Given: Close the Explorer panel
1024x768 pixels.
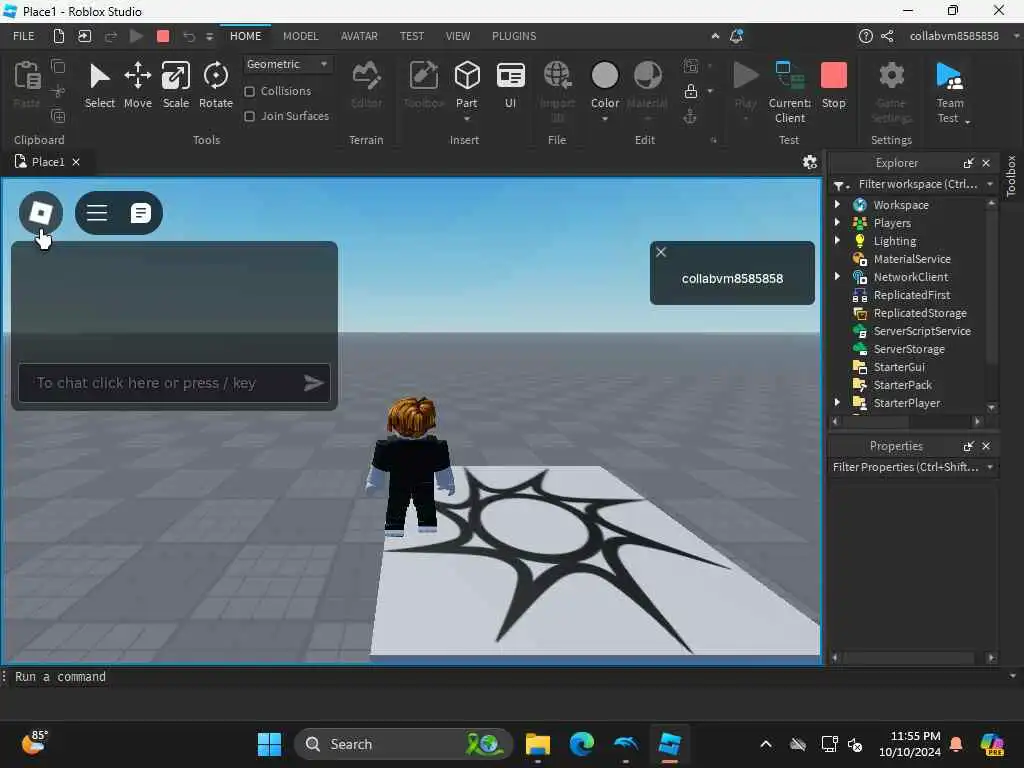Looking at the screenshot, I should 986,163.
